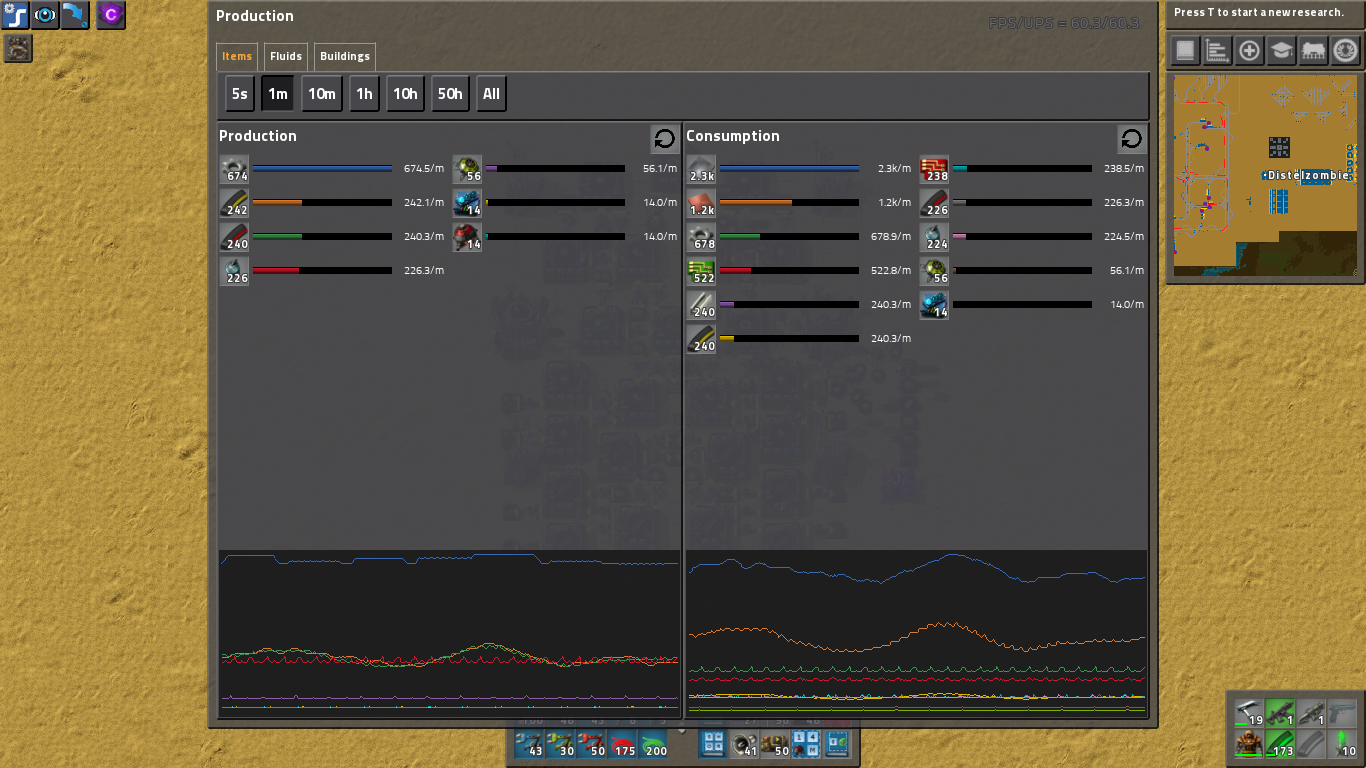This screenshot has width=1366, height=768.
Task: Click the research prompt text
Action: tap(1258, 13)
